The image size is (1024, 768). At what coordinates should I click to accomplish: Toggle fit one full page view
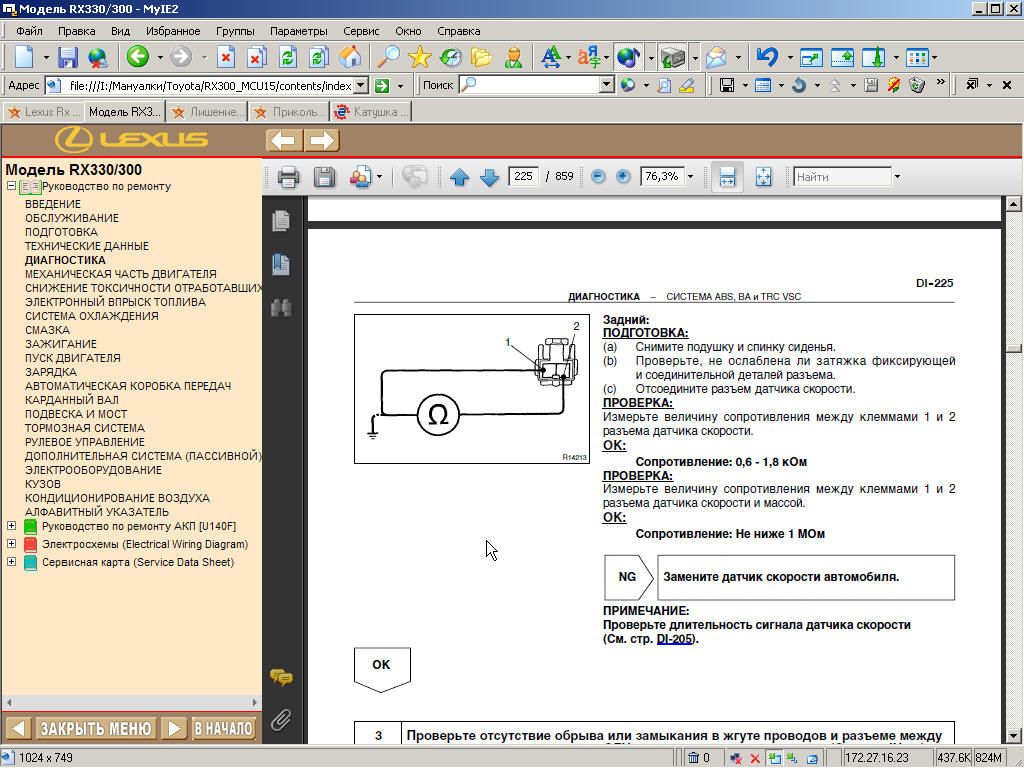point(763,177)
